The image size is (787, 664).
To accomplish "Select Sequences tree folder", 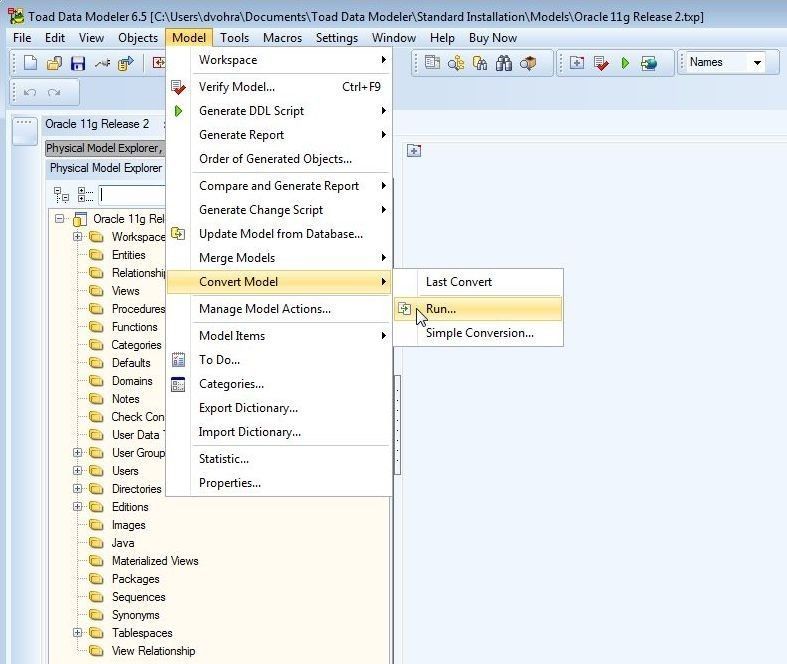I will (x=138, y=597).
